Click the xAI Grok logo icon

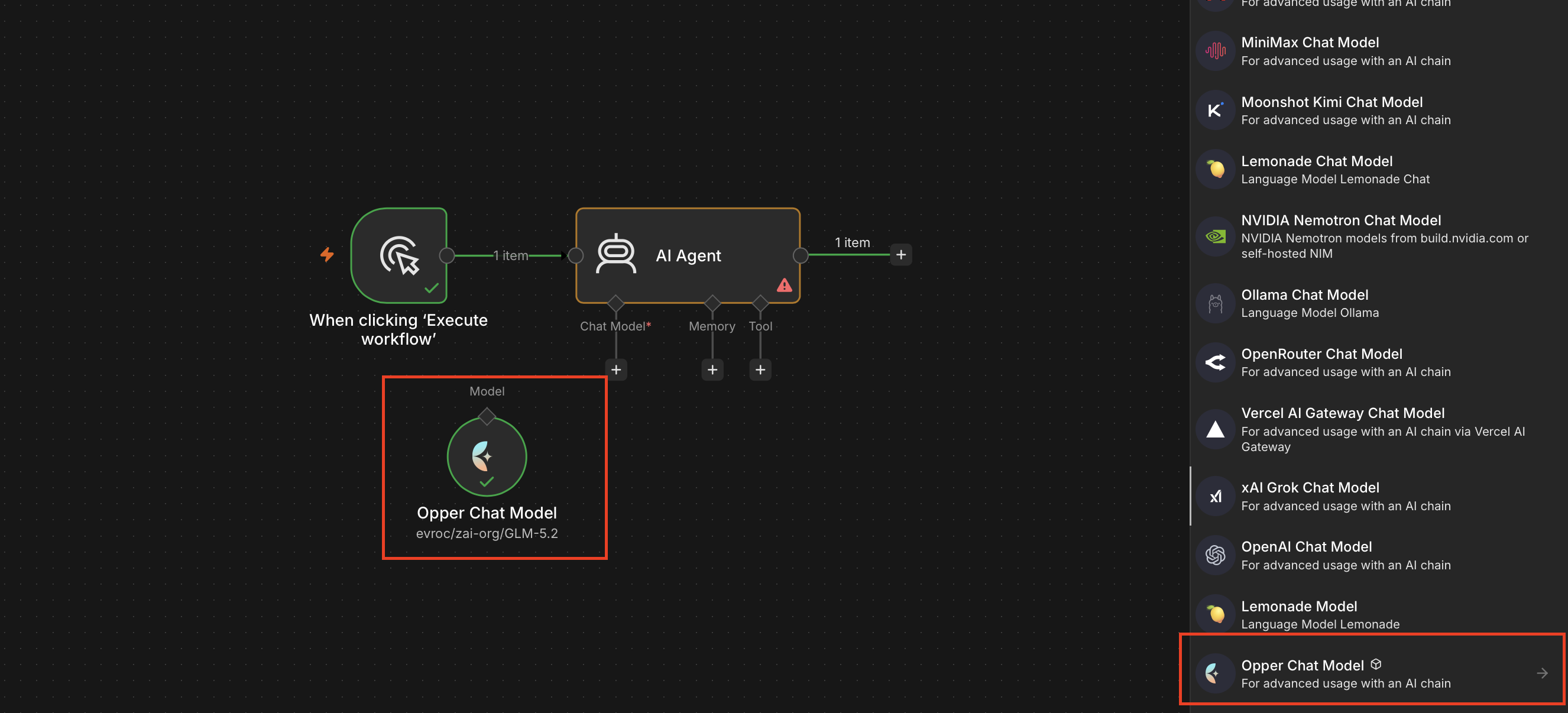pyautogui.click(x=1215, y=496)
